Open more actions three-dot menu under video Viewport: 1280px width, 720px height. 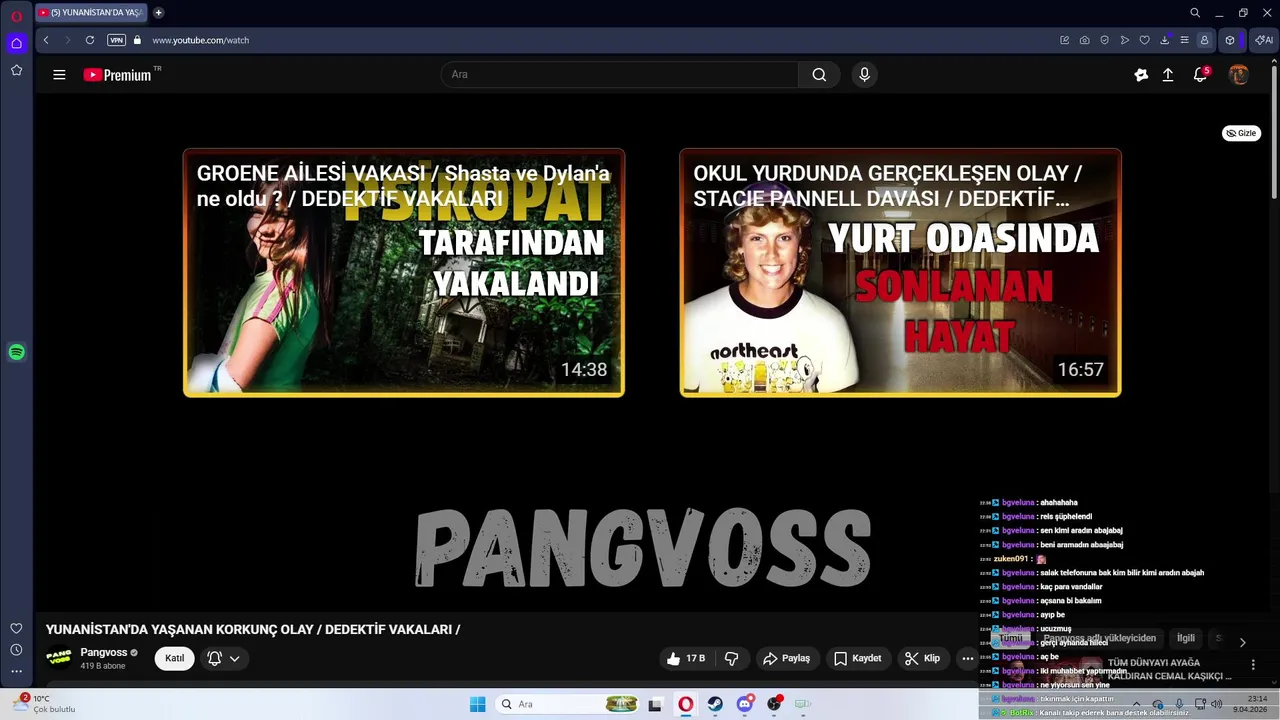coord(967,658)
